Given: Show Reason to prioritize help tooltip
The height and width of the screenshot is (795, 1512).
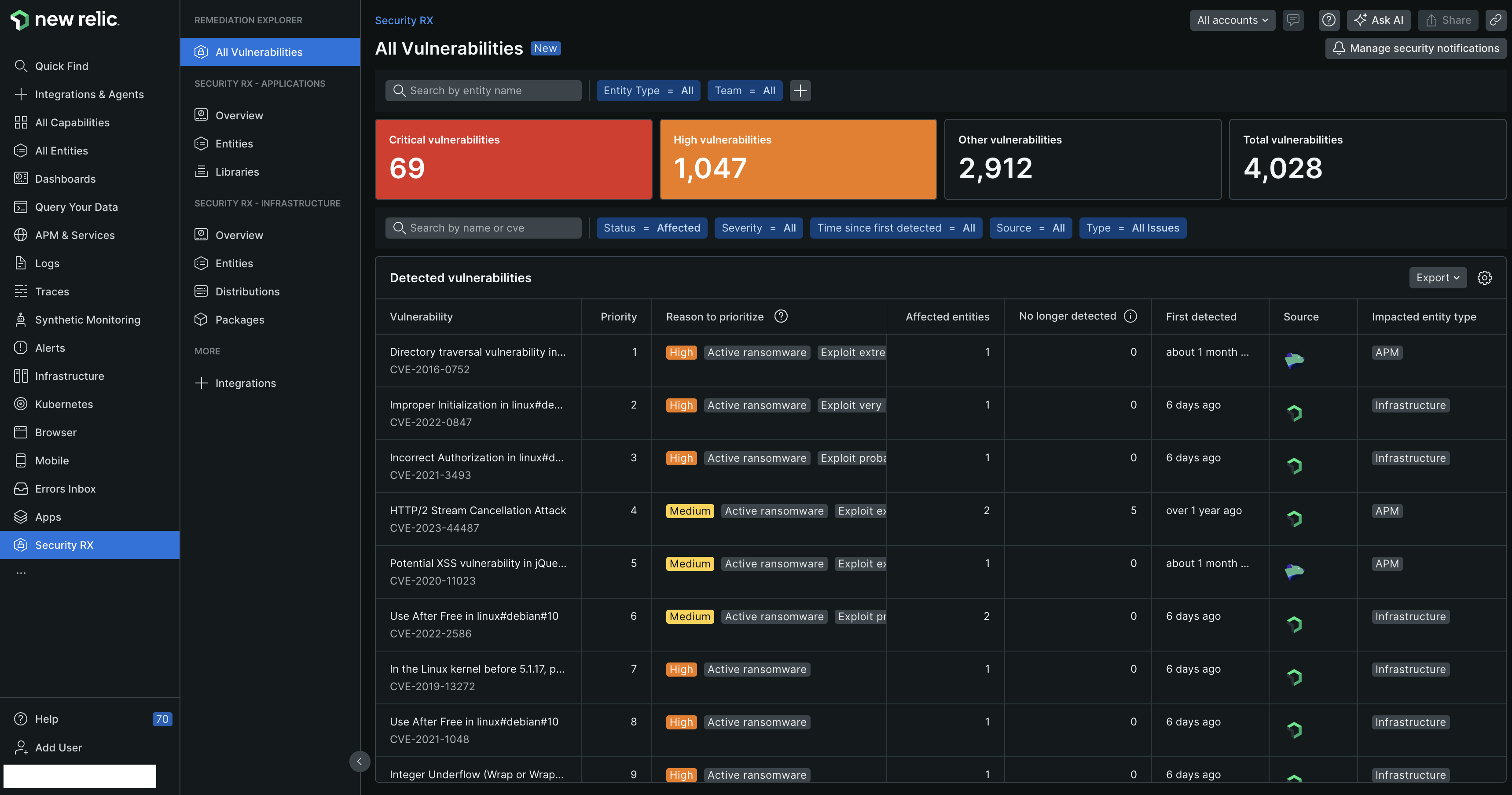Looking at the screenshot, I should tap(781, 316).
